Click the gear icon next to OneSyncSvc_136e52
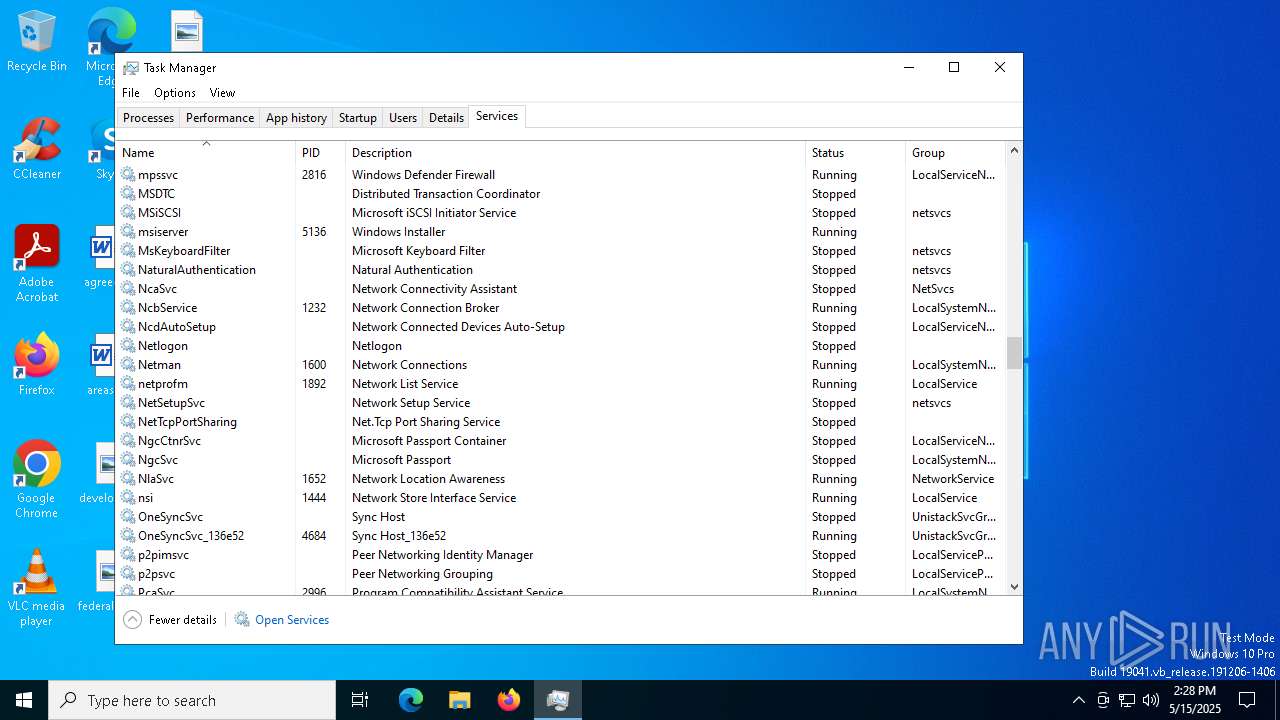 (128, 536)
